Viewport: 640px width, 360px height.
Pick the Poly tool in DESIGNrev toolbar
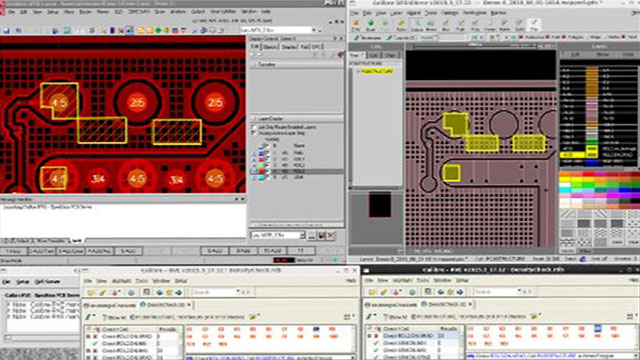tap(475, 25)
